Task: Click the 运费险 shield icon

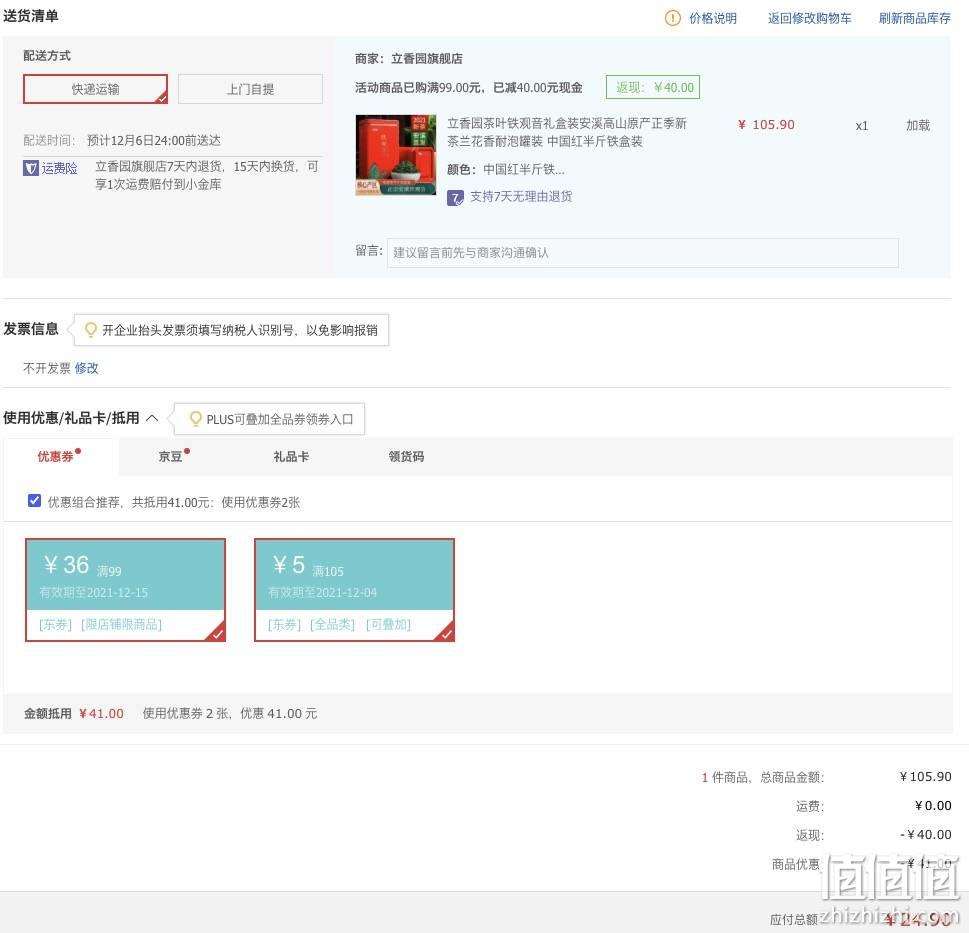Action: pos(31,168)
